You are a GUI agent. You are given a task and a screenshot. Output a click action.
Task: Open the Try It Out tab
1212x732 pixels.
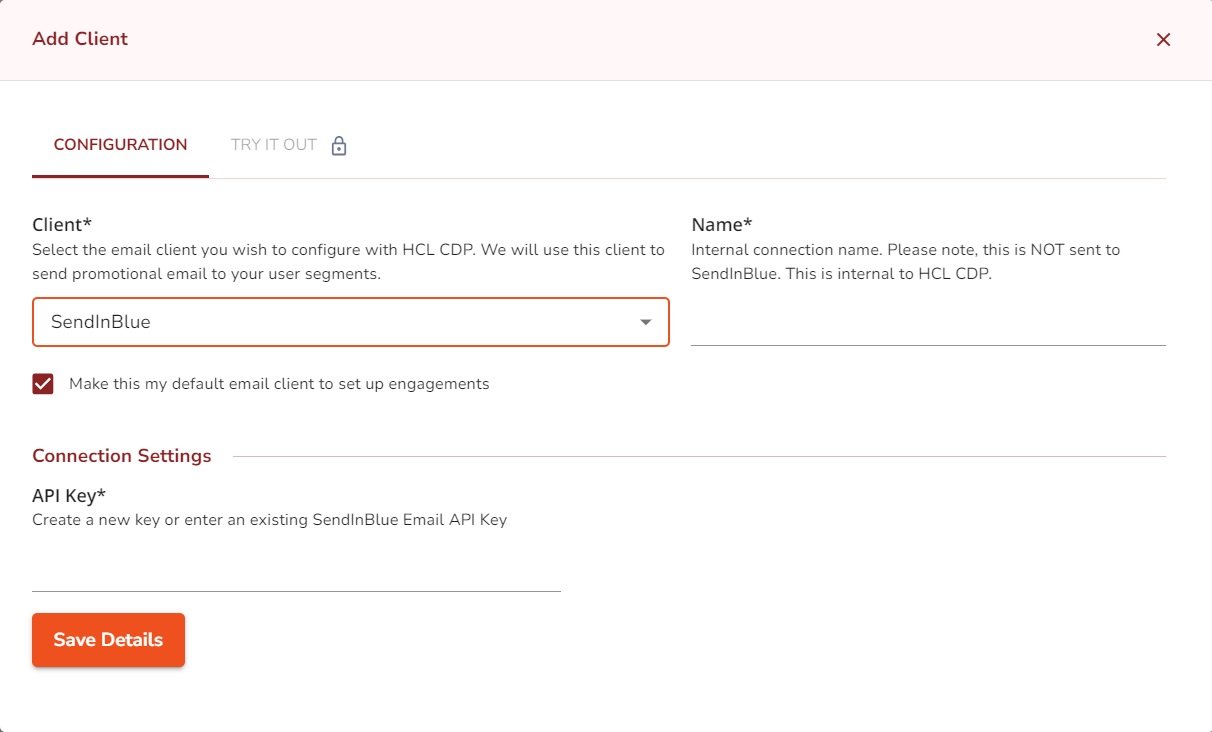274,145
